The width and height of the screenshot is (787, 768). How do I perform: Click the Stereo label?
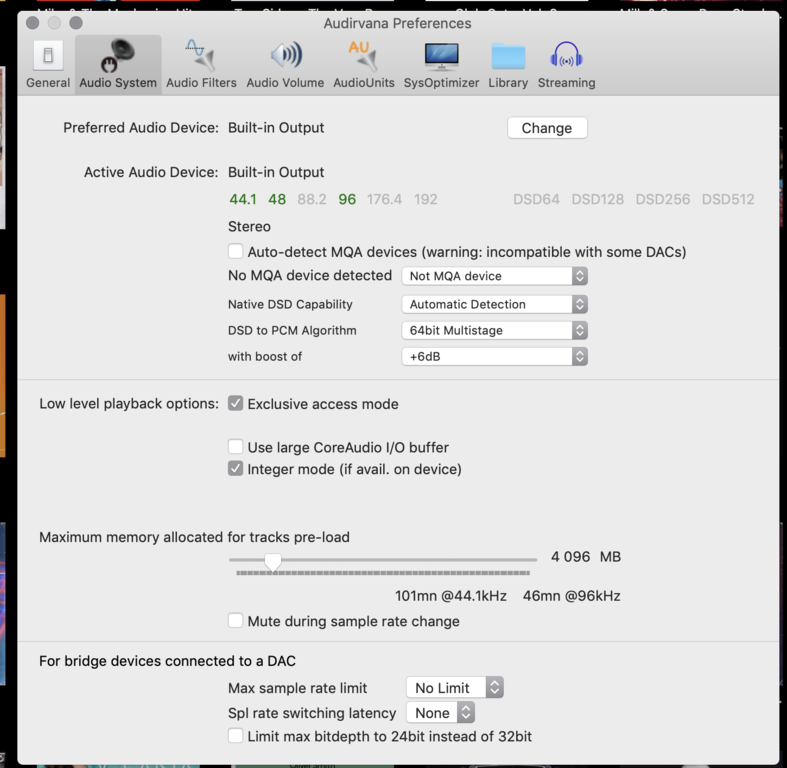(249, 226)
